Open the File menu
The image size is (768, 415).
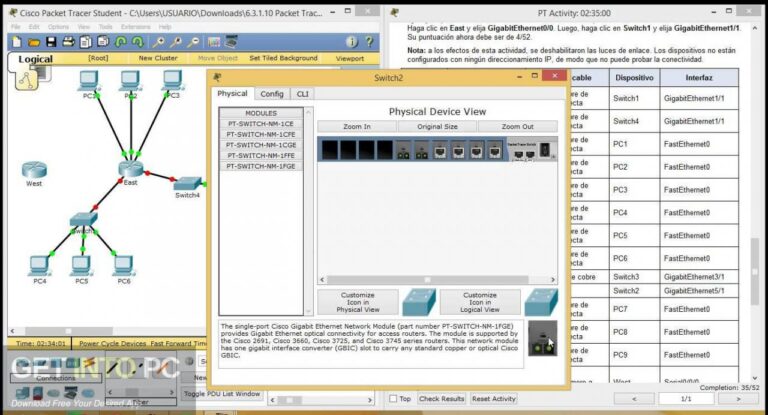pyautogui.click(x=16, y=27)
